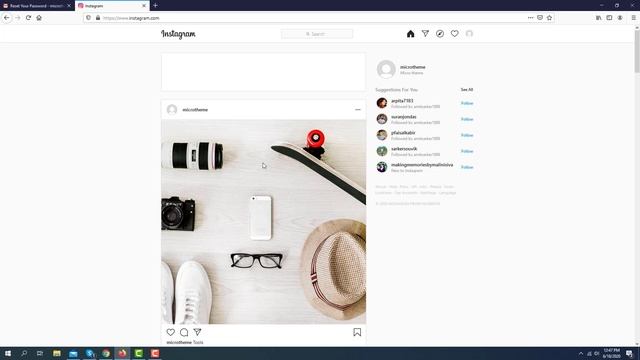Click the Instagram wordmark logo
The image size is (640, 360).
coord(178,34)
